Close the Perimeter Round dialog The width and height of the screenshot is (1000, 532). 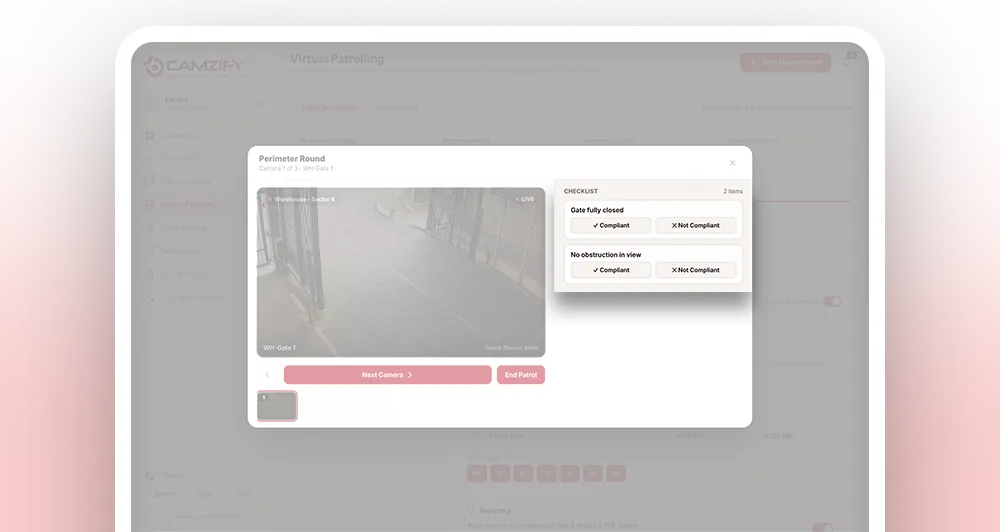(732, 163)
